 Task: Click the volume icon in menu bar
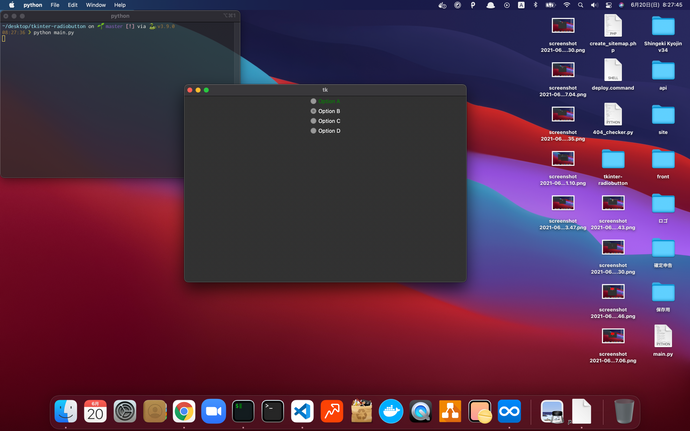click(x=594, y=5)
